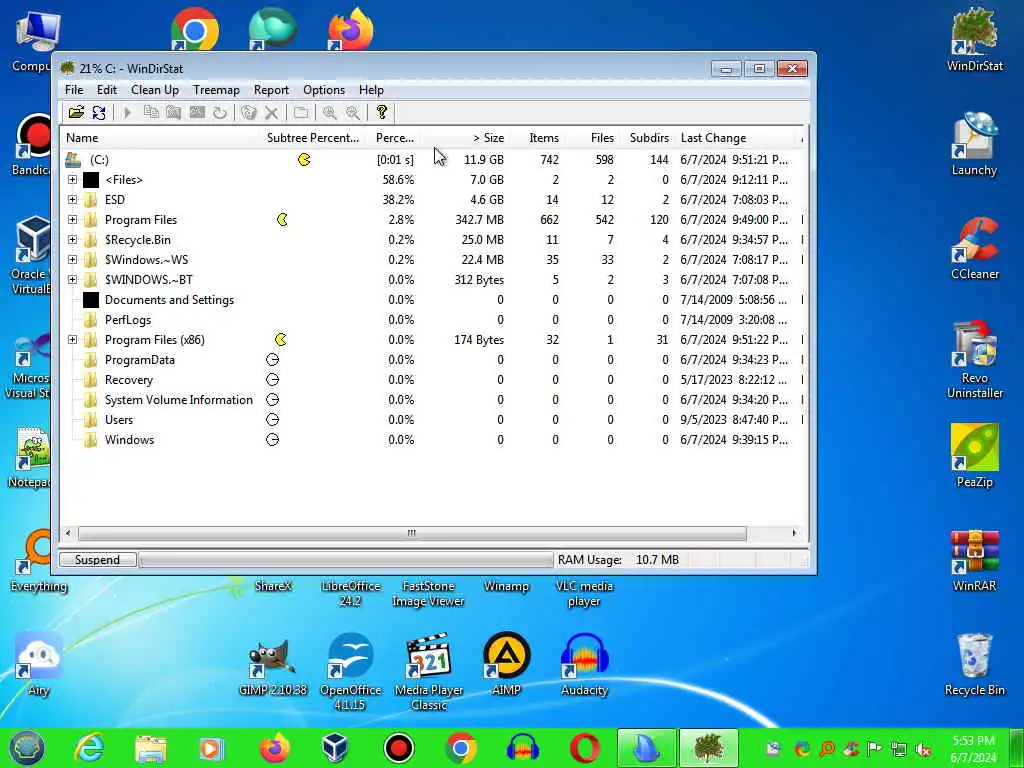Open the File menu

click(x=74, y=90)
